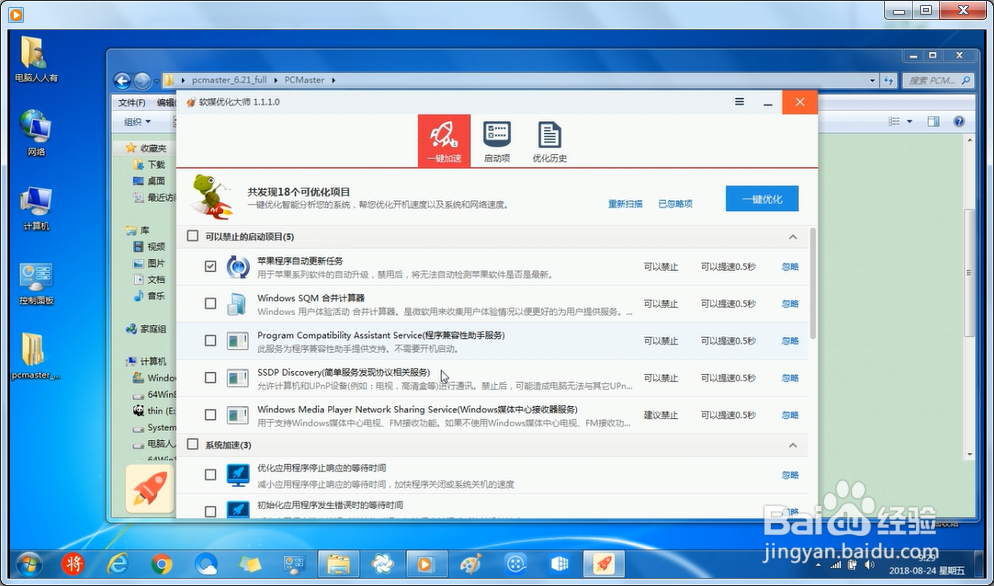Open the 计算机 desktop icon
994x586 pixels.
36,208
